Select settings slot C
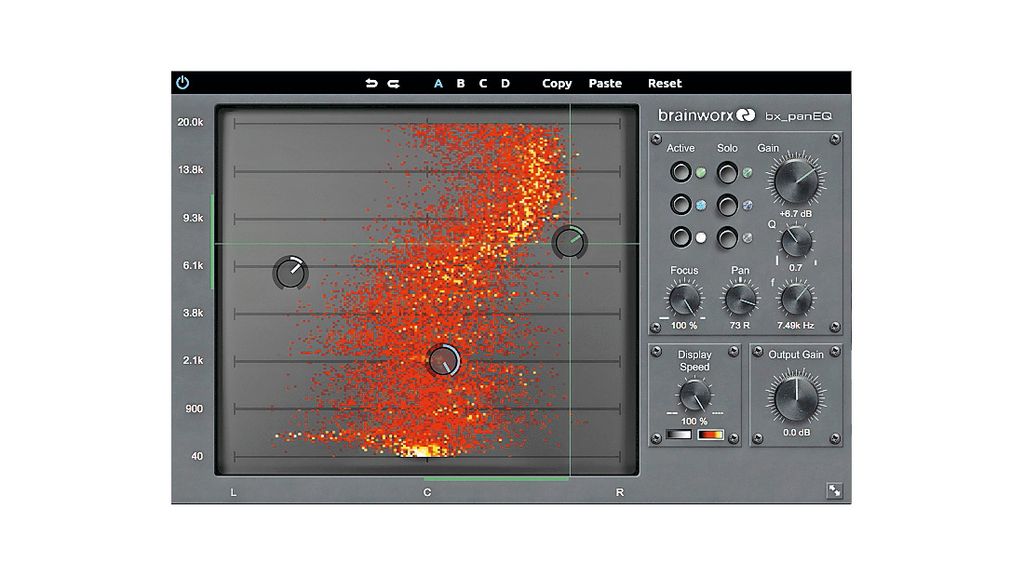This screenshot has height=576, width=1024. pyautogui.click(x=483, y=84)
